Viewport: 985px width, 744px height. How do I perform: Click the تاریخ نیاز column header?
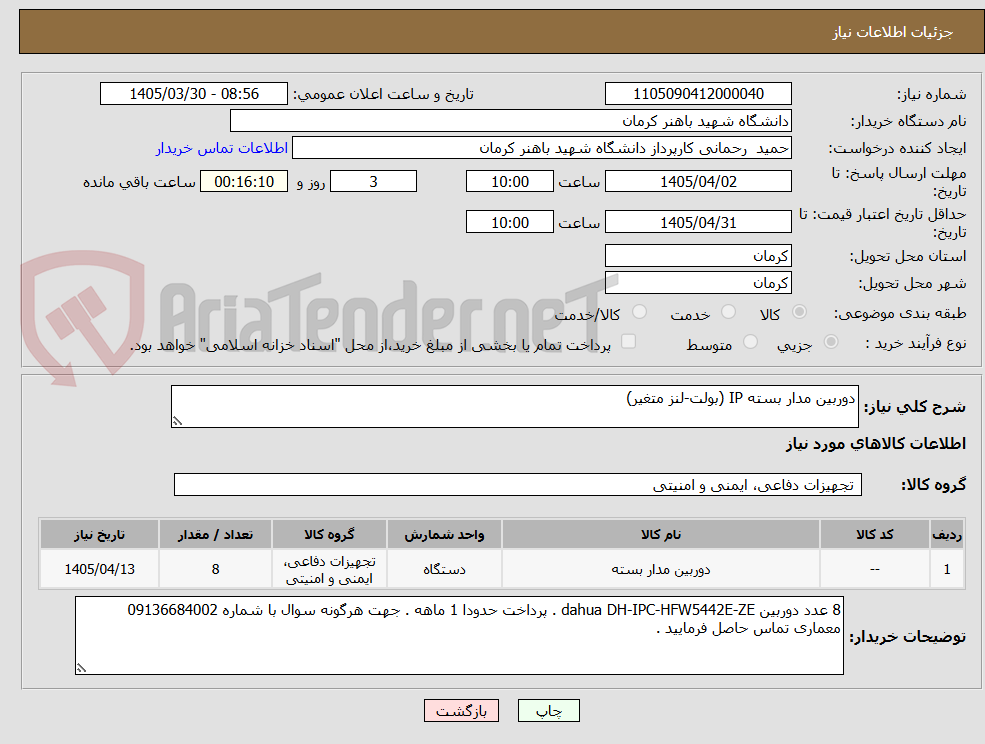[x=99, y=535]
